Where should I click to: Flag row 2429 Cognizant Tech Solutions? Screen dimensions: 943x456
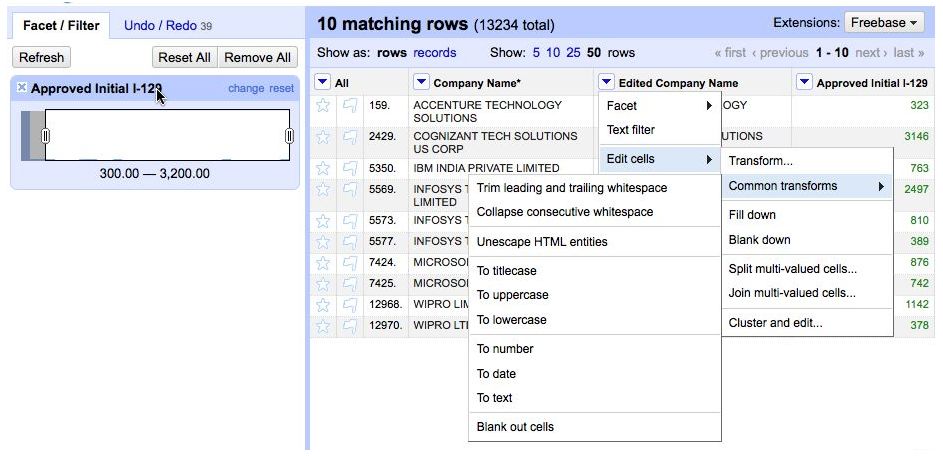pyautogui.click(x=349, y=137)
